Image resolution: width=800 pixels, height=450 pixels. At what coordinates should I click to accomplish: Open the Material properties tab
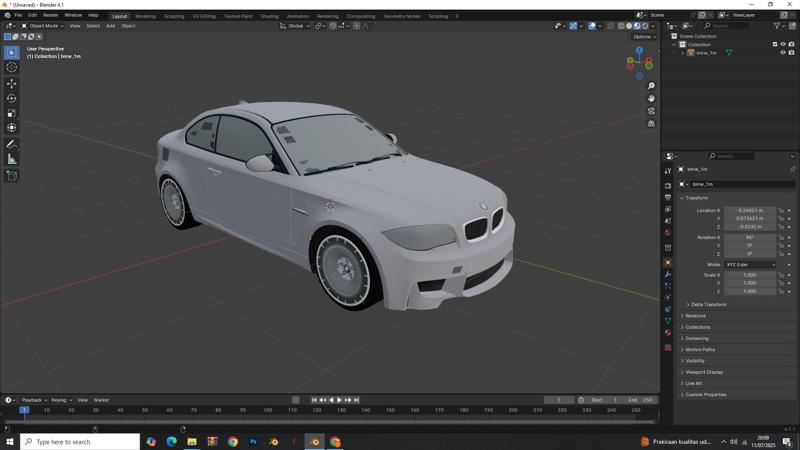[668, 332]
